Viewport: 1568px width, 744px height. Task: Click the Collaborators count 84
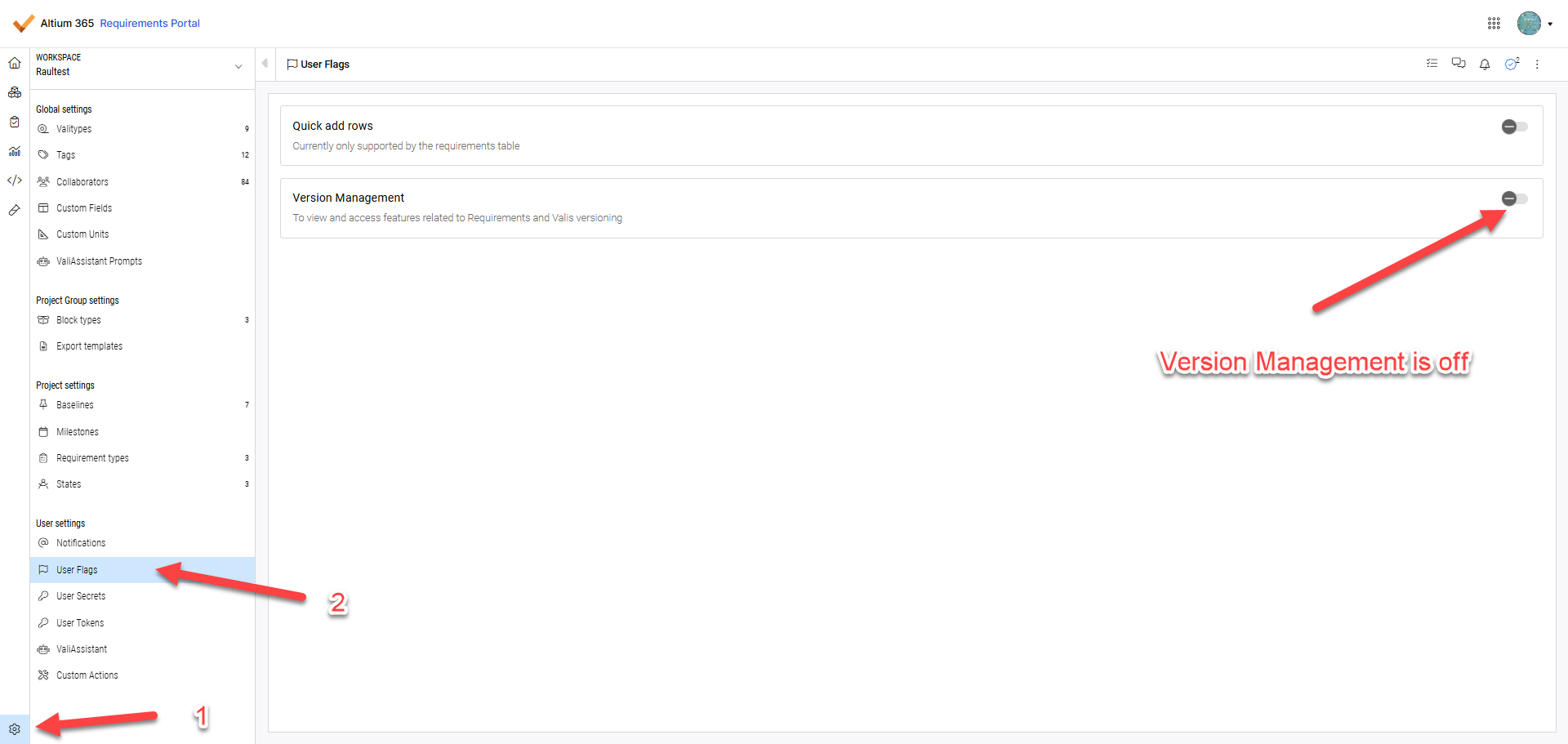(245, 182)
